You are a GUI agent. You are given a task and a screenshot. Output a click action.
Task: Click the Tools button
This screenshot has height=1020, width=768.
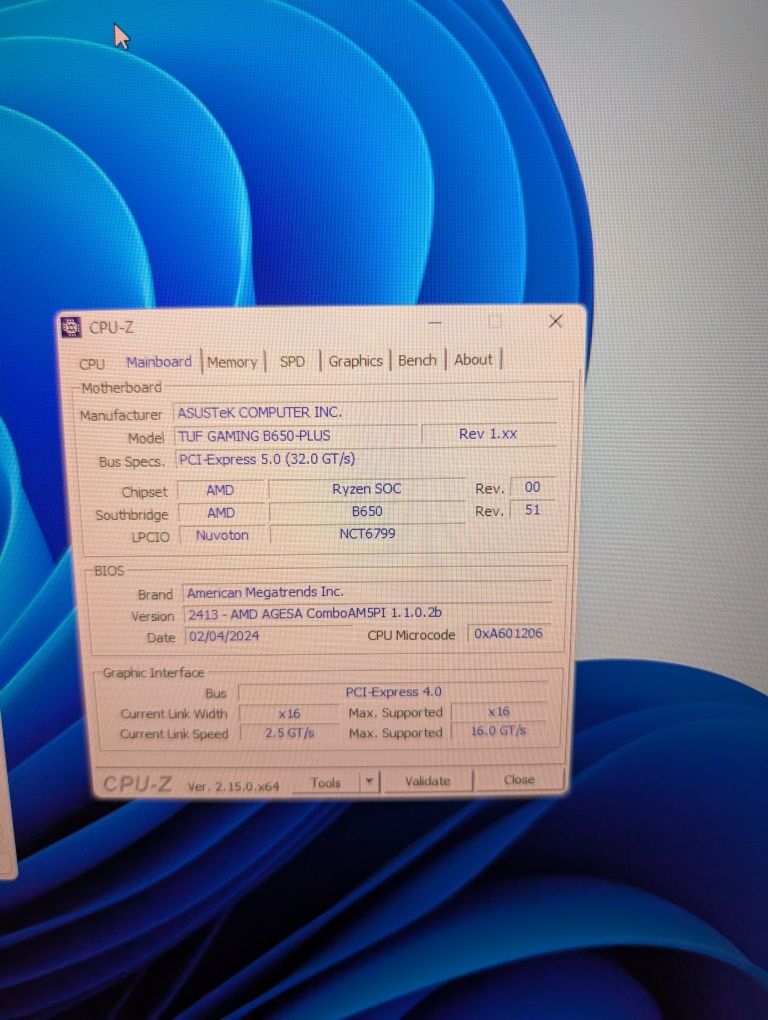[325, 783]
